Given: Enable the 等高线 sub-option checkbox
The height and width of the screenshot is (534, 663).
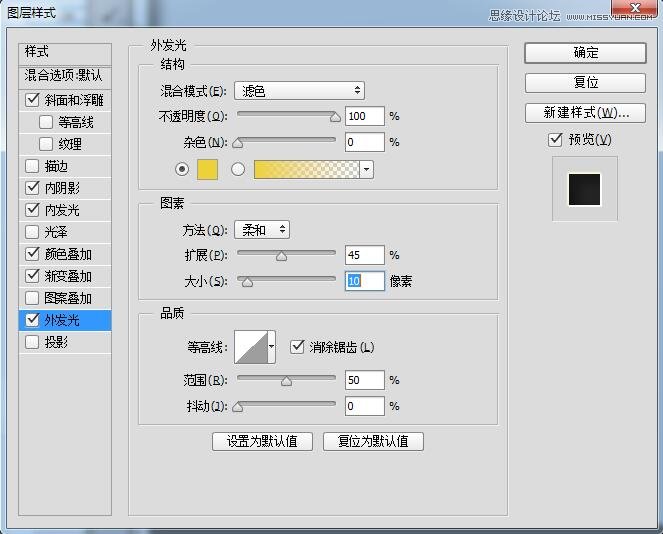Looking at the screenshot, I should click(x=46, y=122).
